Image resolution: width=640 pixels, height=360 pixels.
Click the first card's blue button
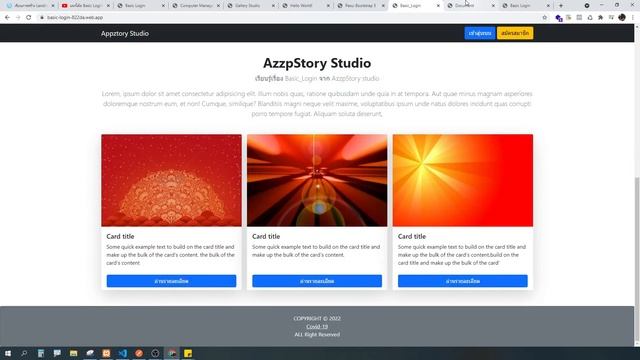171,281
